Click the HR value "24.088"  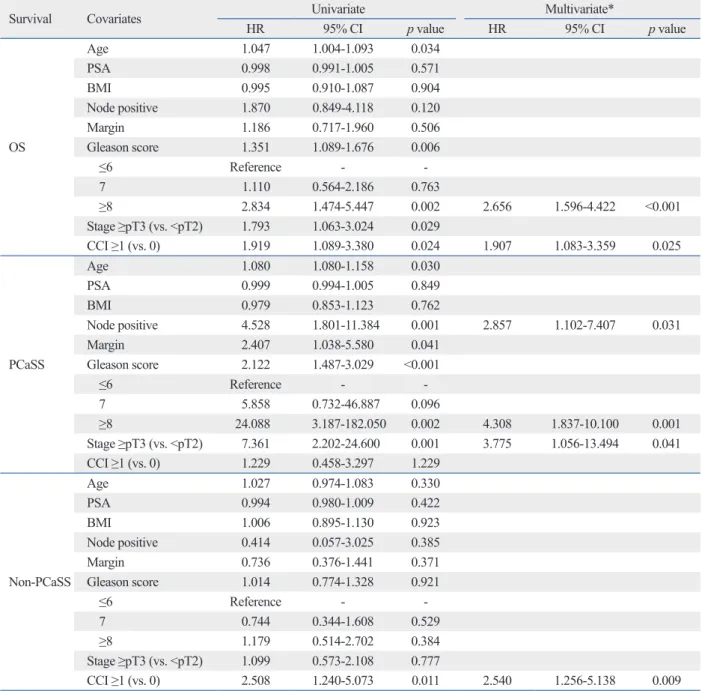[x=253, y=424]
